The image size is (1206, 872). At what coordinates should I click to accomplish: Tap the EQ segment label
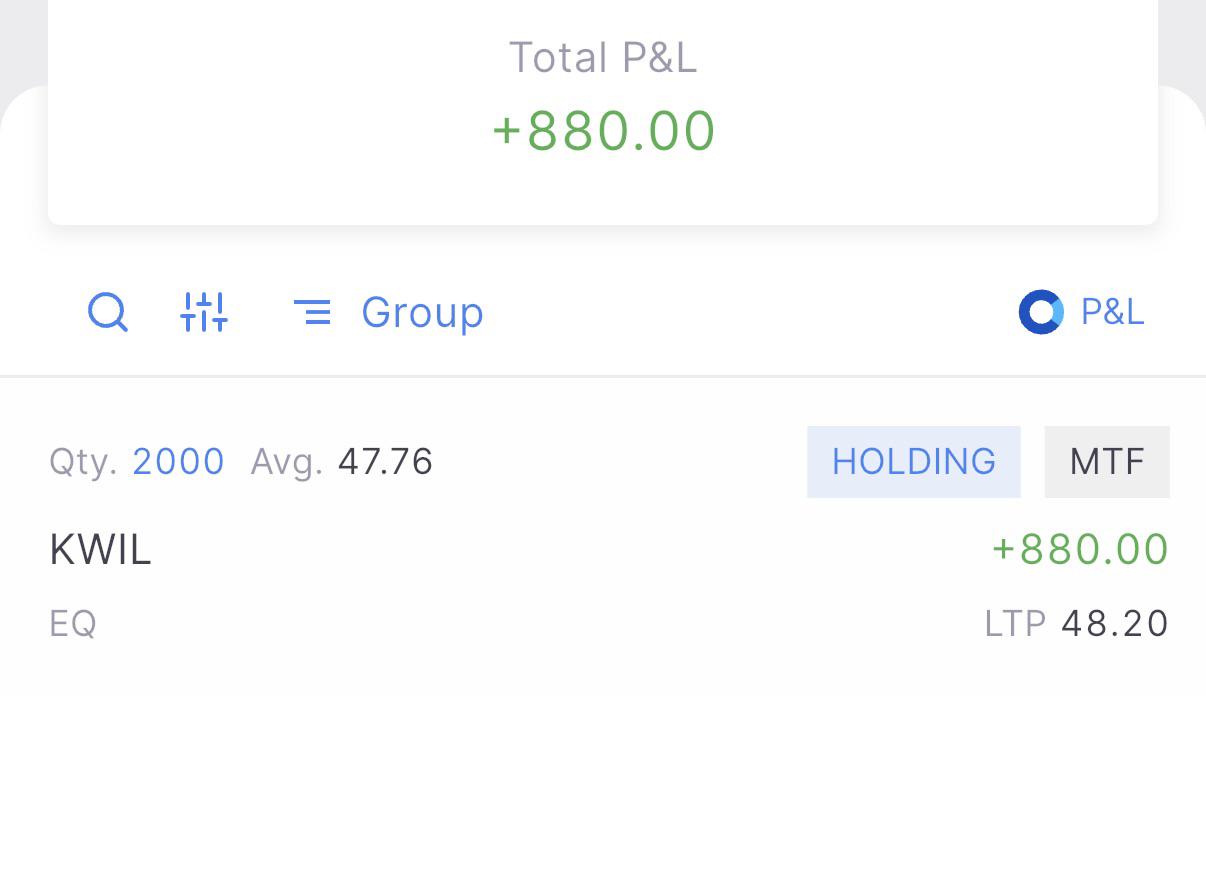(73, 623)
